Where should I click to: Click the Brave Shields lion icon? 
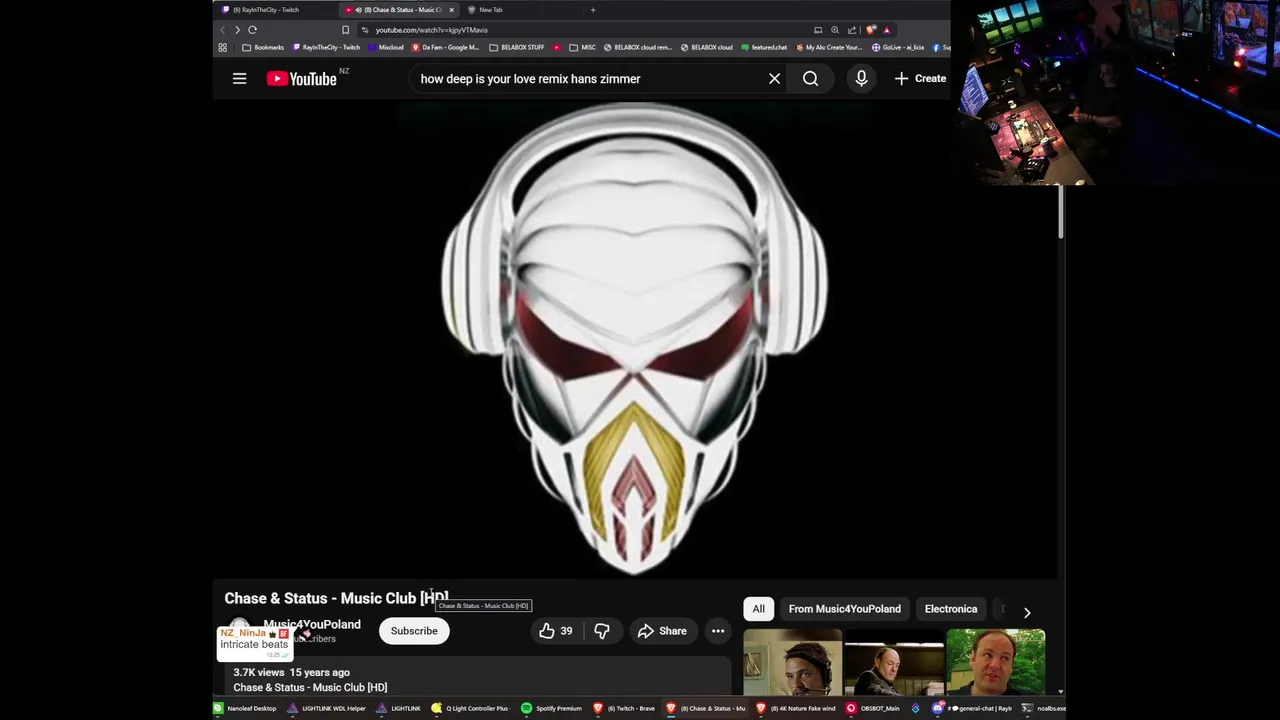pos(871,30)
